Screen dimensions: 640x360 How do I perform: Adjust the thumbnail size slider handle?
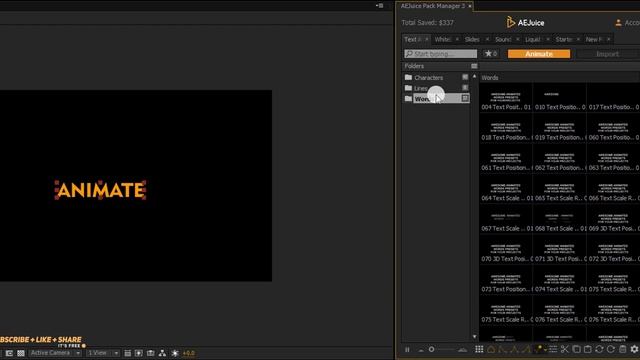coord(431,349)
